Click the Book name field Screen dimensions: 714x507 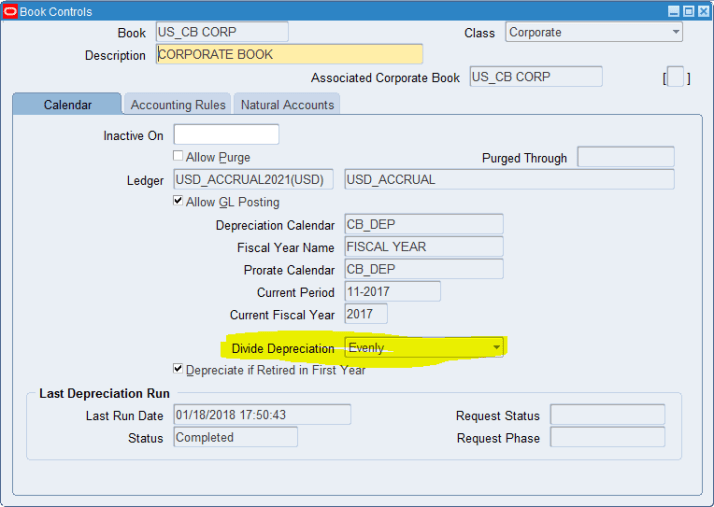[221, 32]
